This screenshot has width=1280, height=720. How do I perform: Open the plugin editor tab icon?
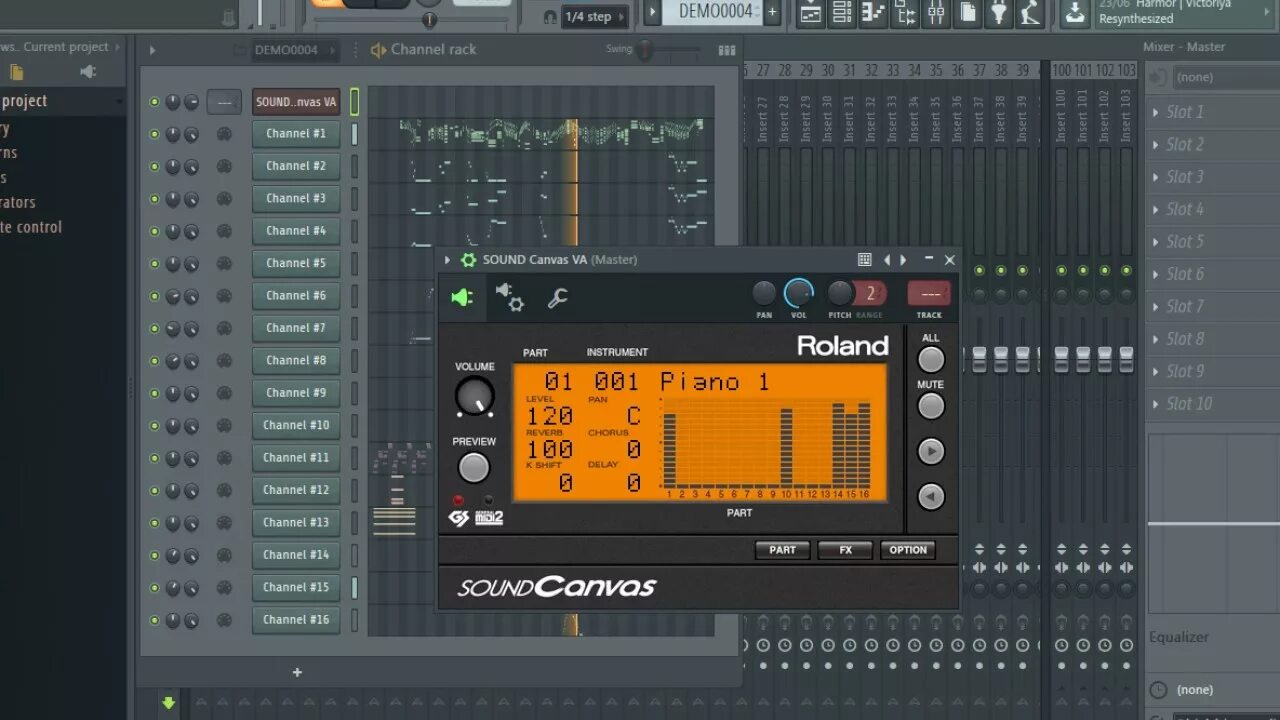coord(462,297)
